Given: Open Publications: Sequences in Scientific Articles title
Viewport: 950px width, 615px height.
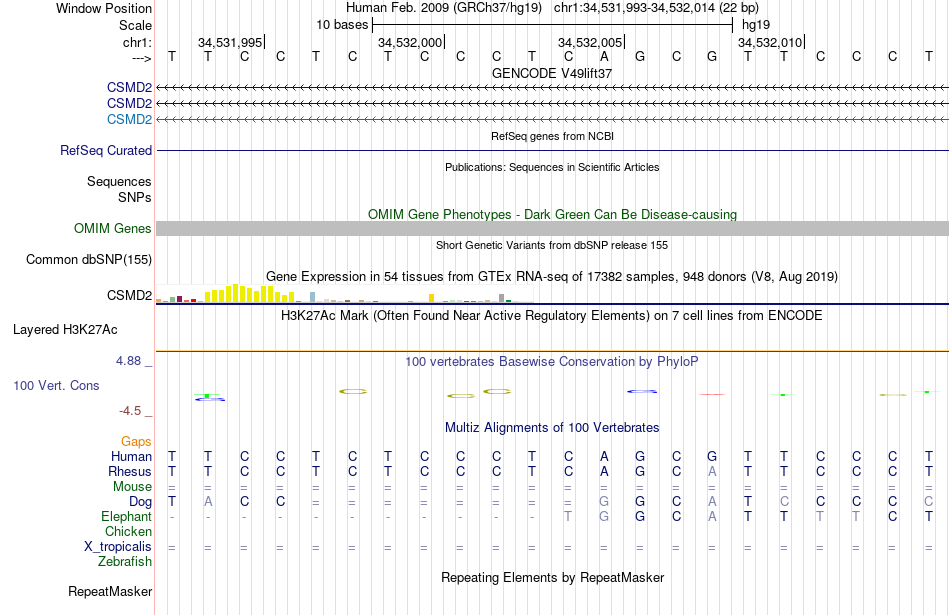Looking at the screenshot, I should click(x=552, y=167).
